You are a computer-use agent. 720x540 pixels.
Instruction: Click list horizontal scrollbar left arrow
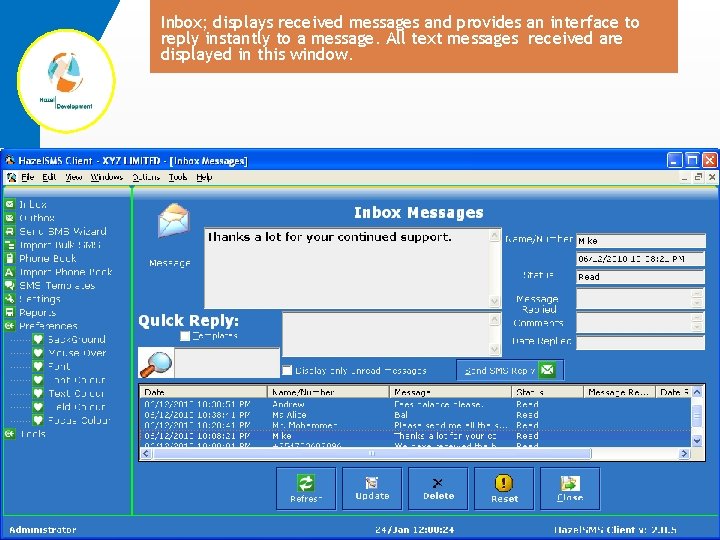[146, 454]
